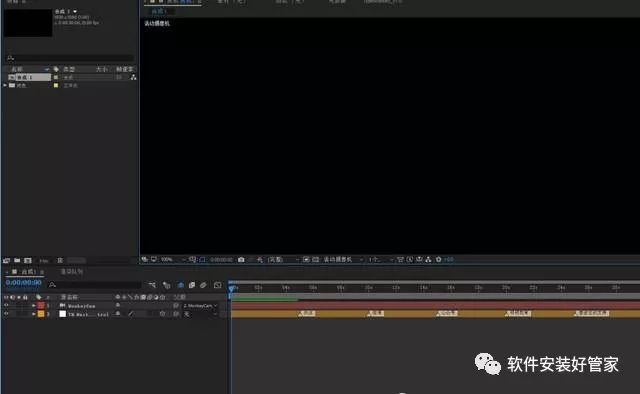Toggle shy switch for MonkeyCam layer
The width and height of the screenshot is (640, 394).
click(x=118, y=305)
